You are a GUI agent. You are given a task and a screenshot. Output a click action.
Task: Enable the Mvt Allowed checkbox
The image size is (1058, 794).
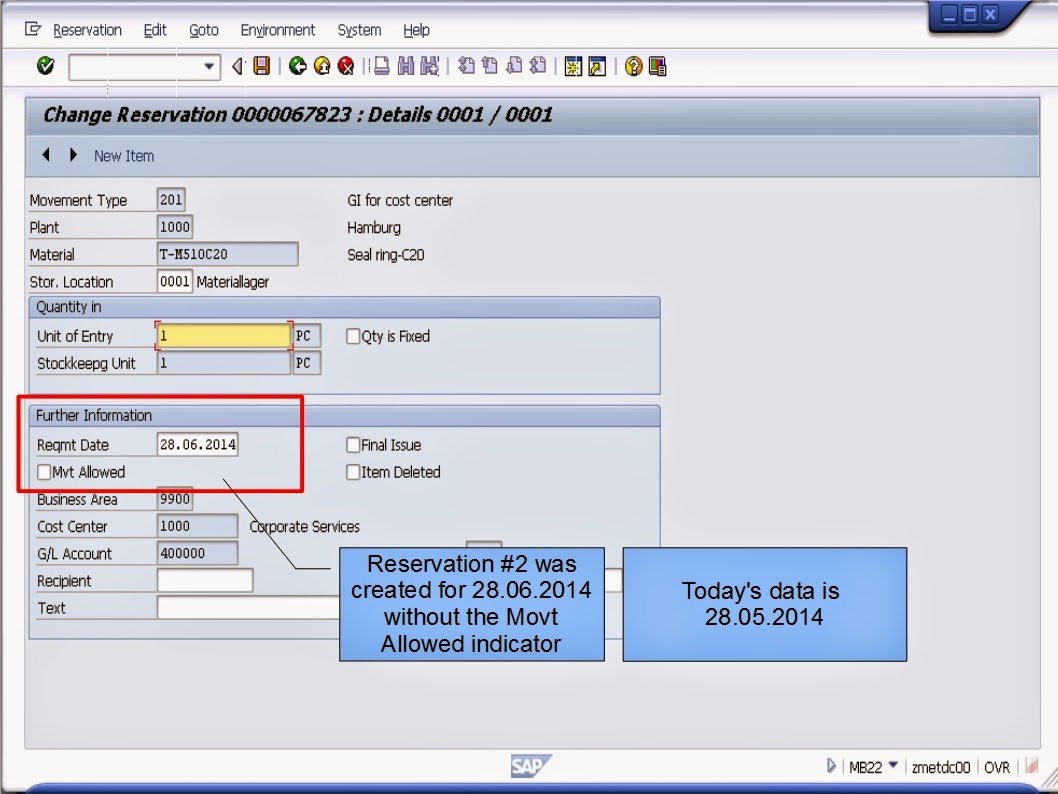43,471
